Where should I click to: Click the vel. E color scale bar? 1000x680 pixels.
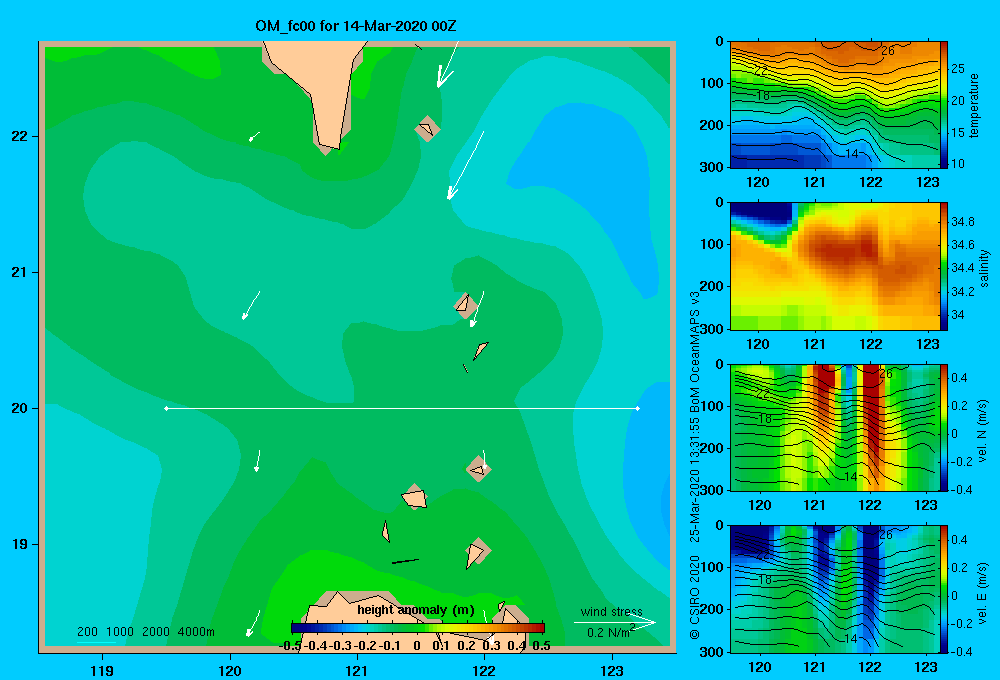click(x=944, y=589)
